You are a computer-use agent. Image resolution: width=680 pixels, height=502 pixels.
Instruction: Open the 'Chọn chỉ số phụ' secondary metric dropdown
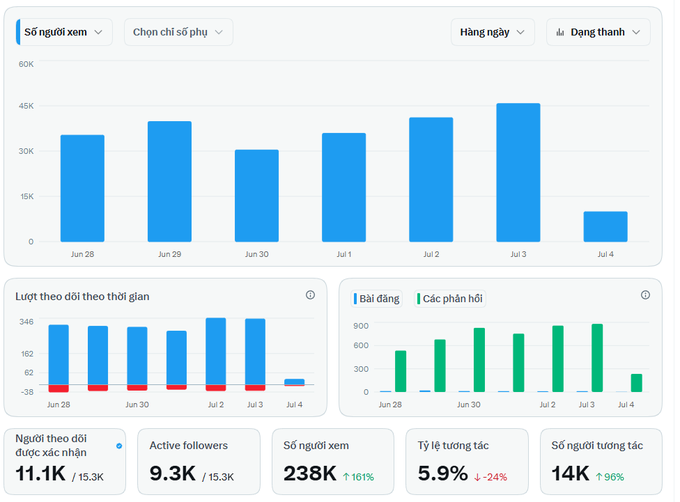coord(178,32)
